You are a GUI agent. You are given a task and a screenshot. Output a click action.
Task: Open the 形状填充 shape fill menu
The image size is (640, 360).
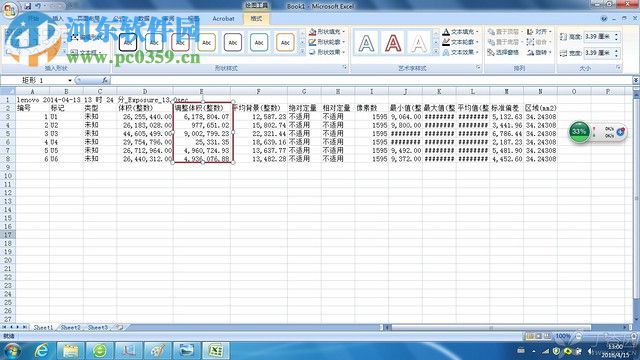tap(327, 31)
